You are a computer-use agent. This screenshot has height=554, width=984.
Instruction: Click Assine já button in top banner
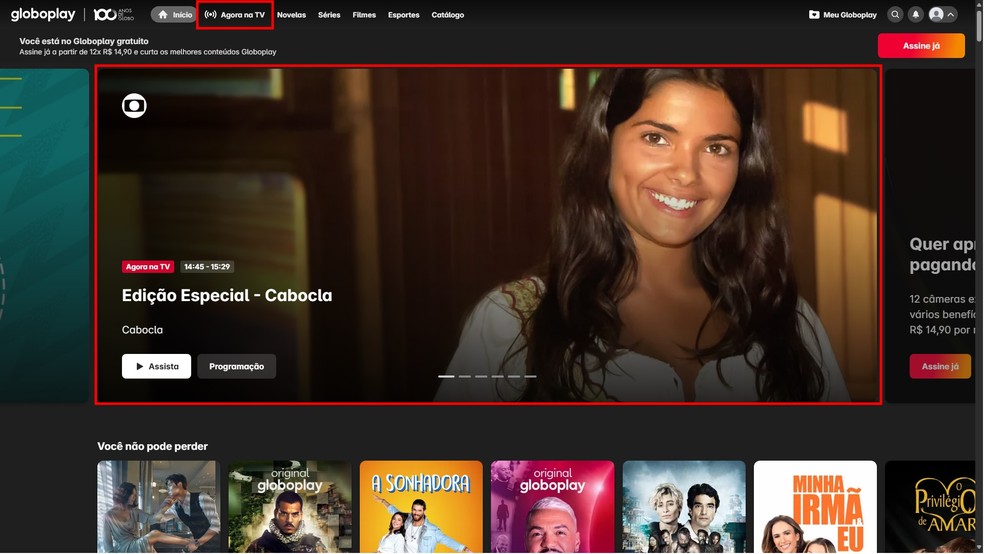coord(921,46)
